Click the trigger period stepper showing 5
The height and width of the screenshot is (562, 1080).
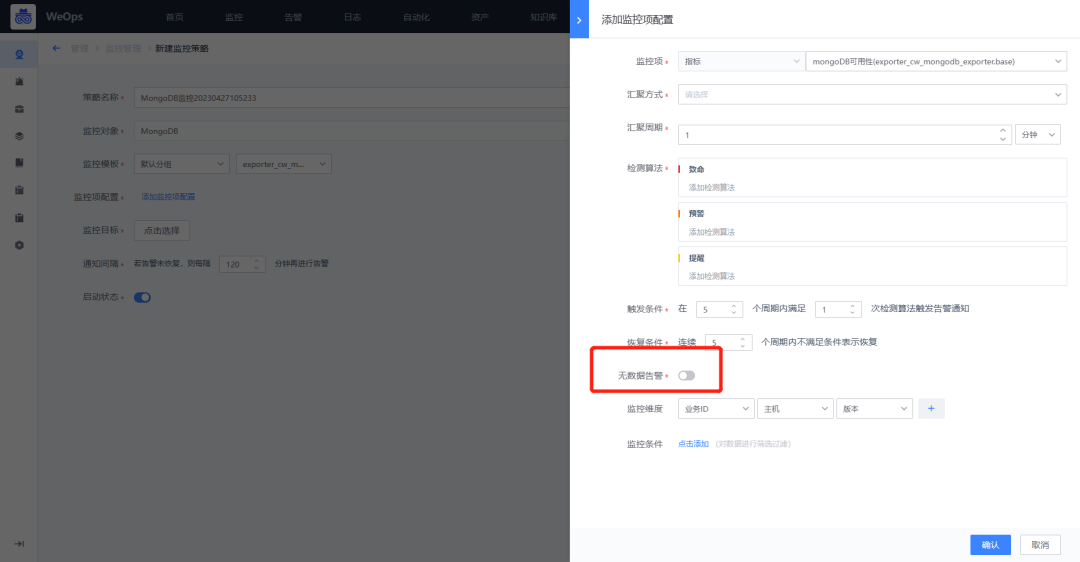[719, 309]
